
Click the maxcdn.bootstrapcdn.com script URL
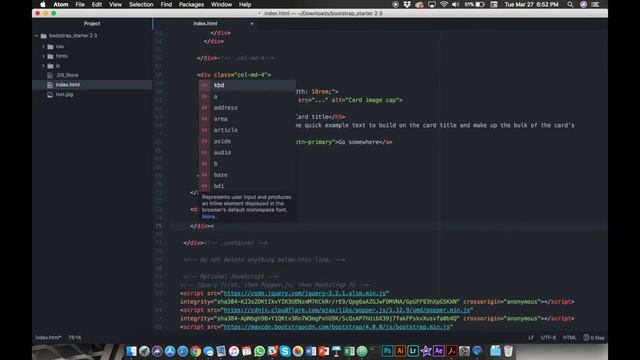tap(337, 327)
